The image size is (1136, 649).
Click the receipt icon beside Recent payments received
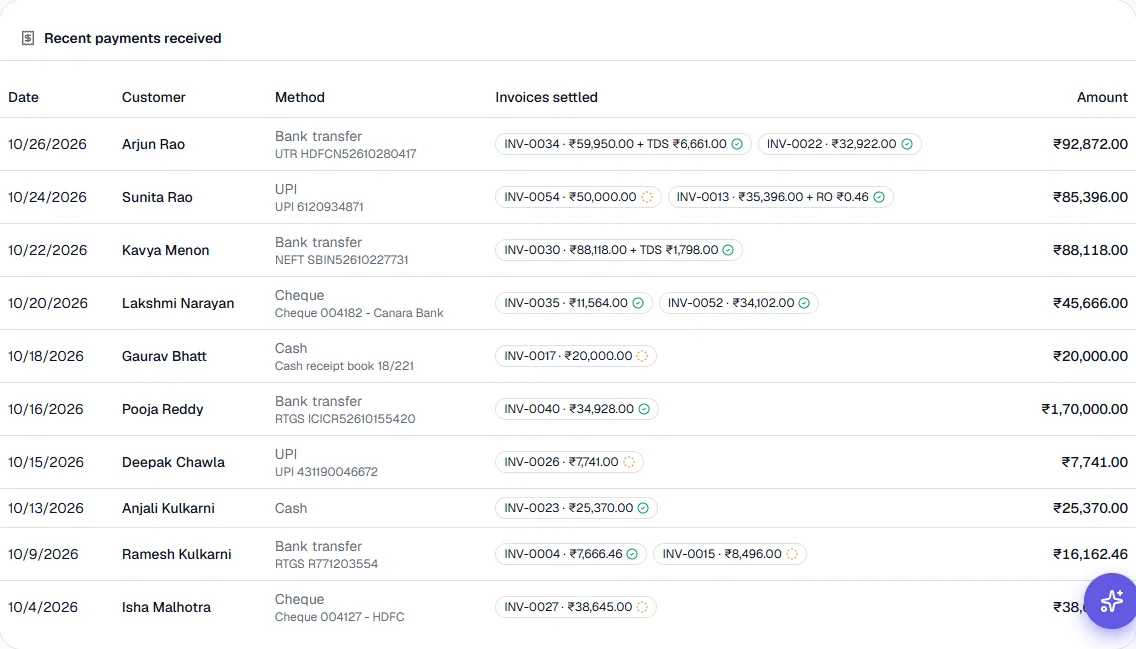28,38
